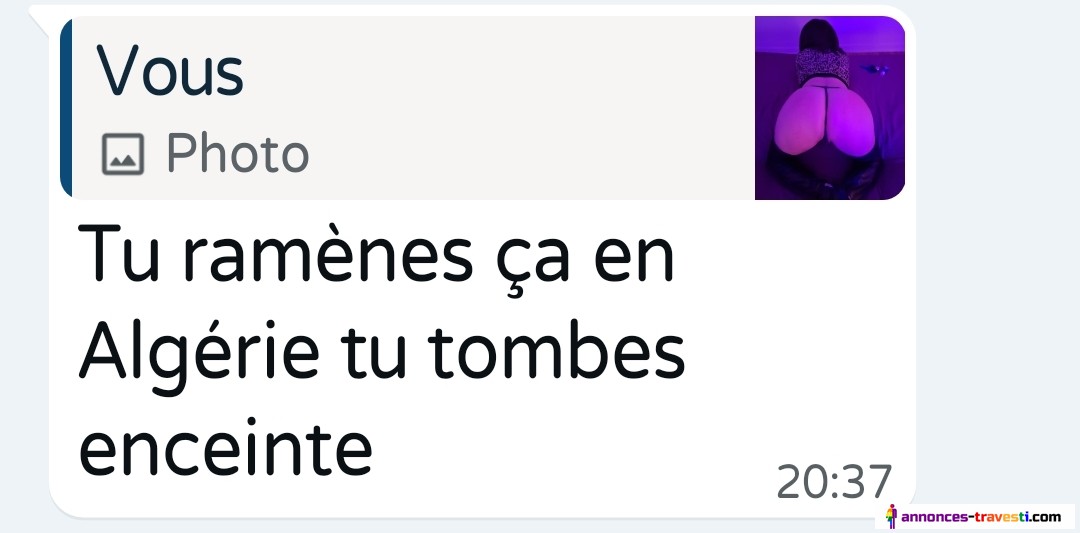Click the blue quote bar on left
Image resolution: width=1080 pixels, height=533 pixels.
click(65, 108)
